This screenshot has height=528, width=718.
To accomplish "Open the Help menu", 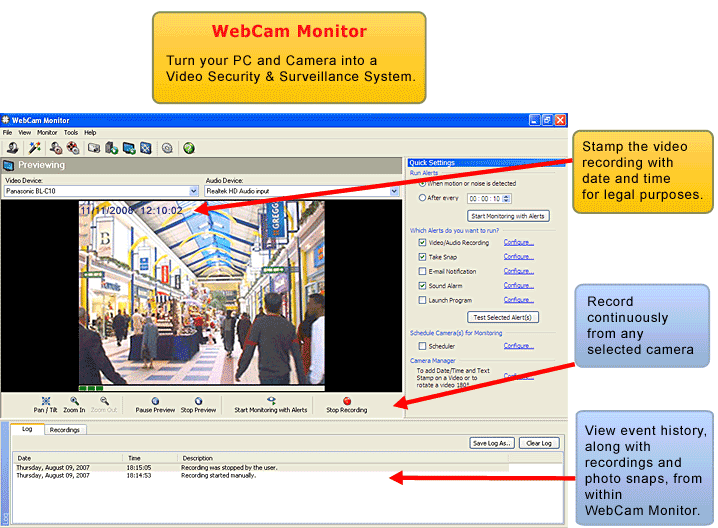I will tap(90, 132).
